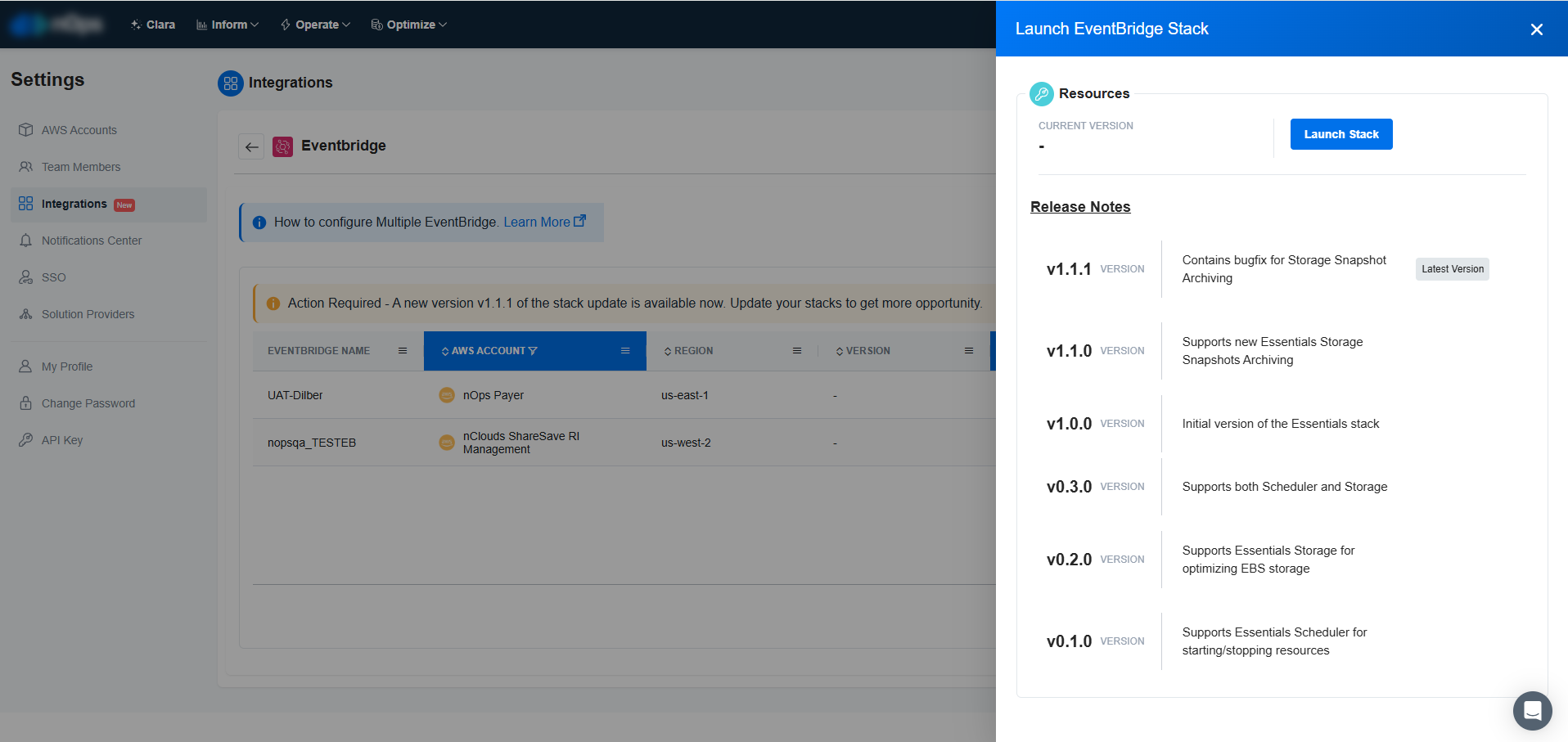Select the UAT-Dilber eventbridge row
Viewport: 1568px width, 742px height.
point(295,395)
